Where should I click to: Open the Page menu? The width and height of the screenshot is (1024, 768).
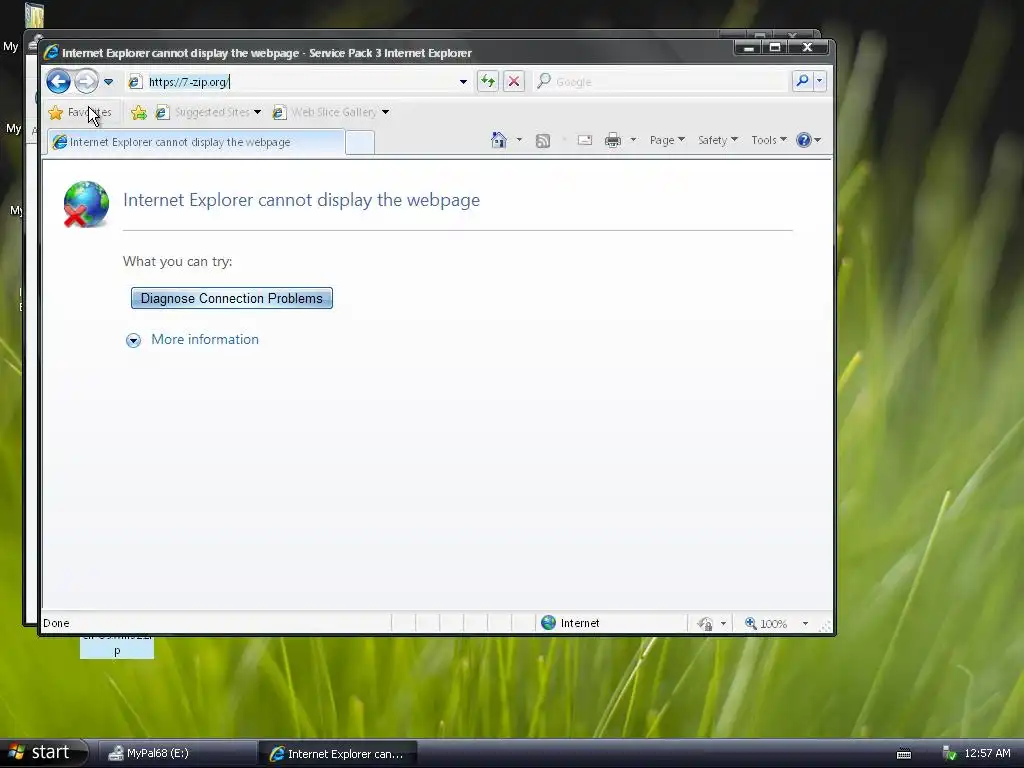click(x=667, y=140)
